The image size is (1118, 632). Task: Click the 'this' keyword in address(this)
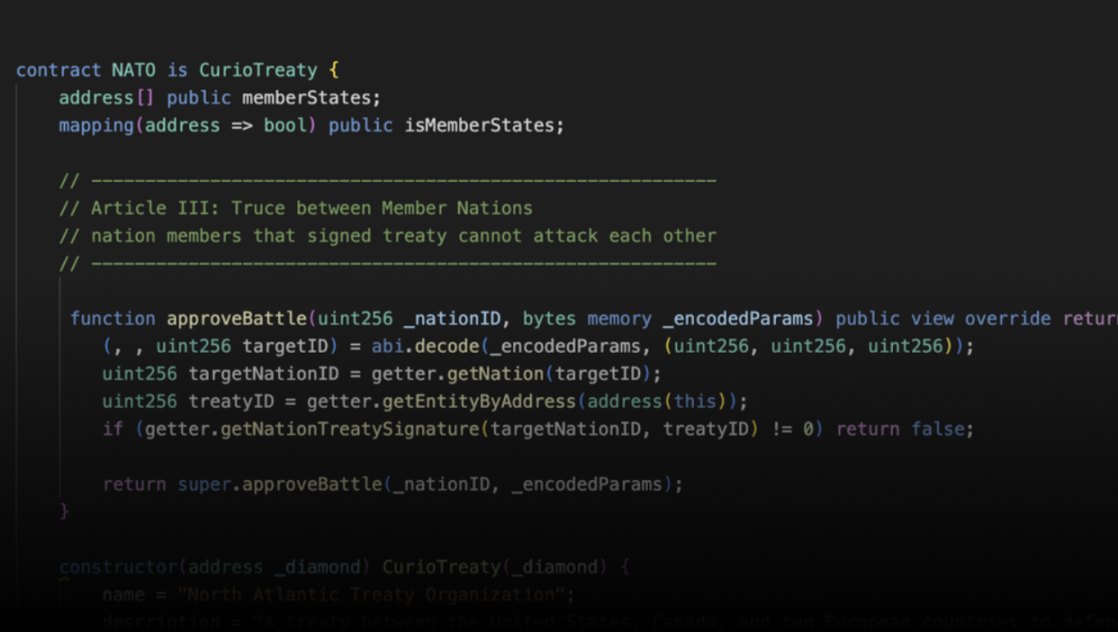[x=694, y=402]
